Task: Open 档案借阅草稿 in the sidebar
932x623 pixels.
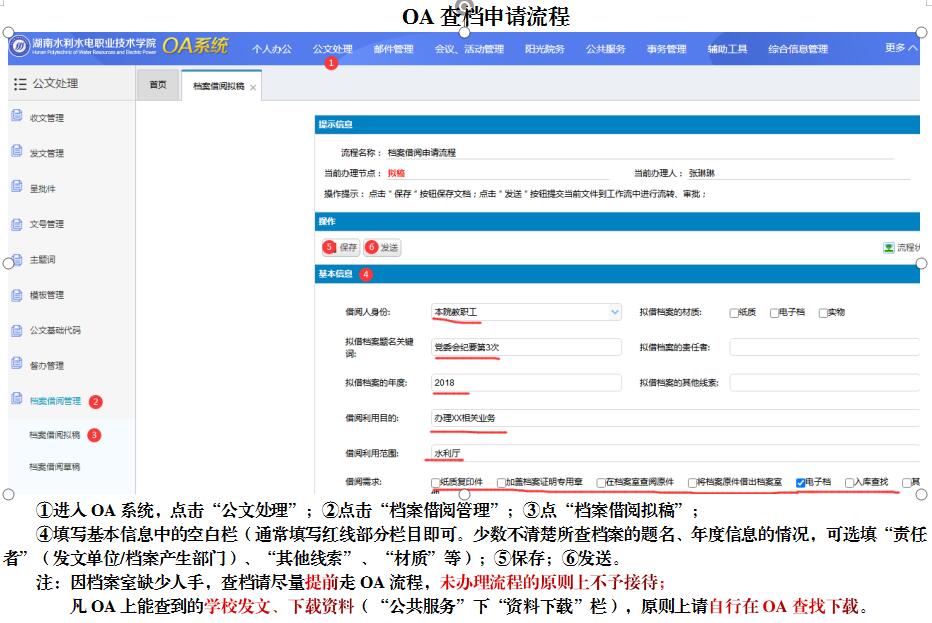Action: pyautogui.click(x=55, y=467)
